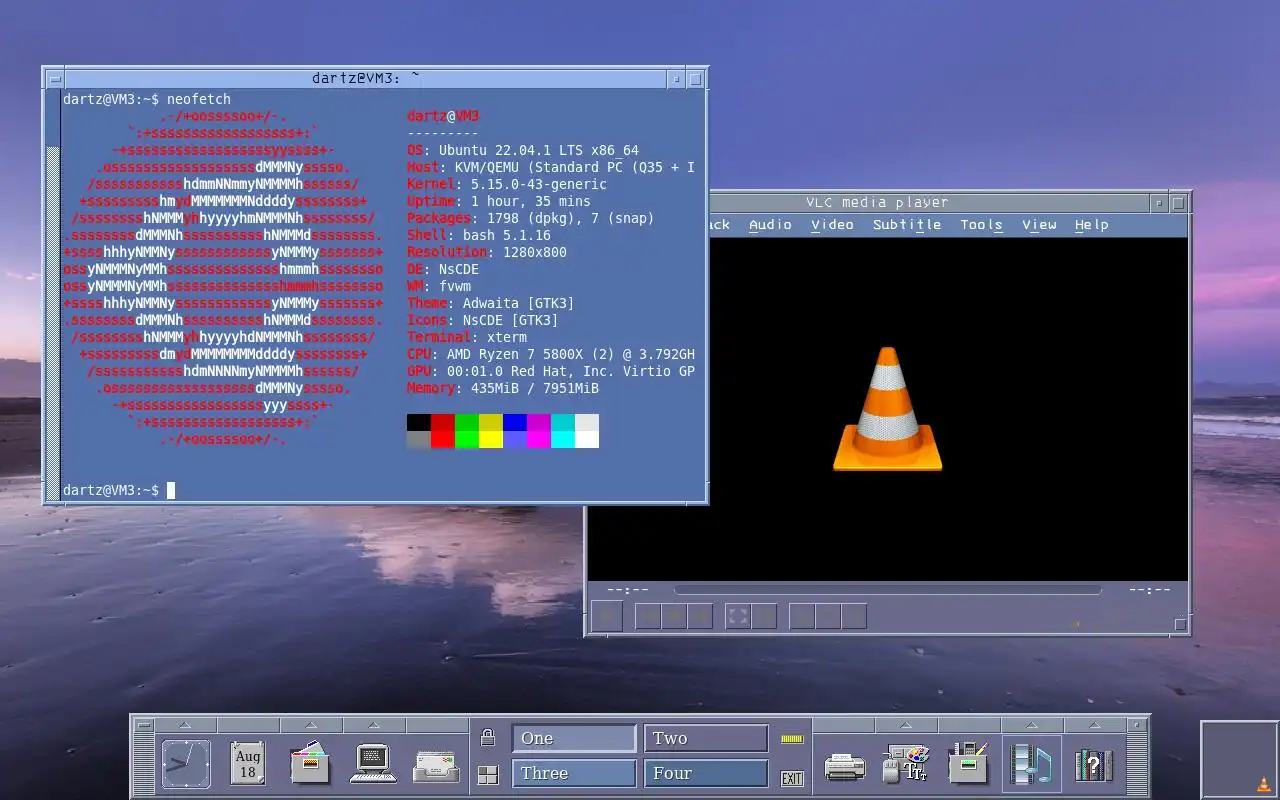The height and width of the screenshot is (800, 1280).
Task: Launch the terminal computer icon on panel
Action: (x=373, y=765)
